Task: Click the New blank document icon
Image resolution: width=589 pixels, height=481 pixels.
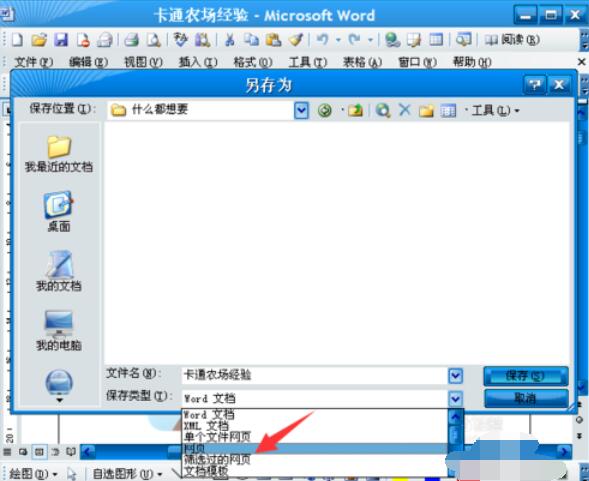Action: point(17,39)
